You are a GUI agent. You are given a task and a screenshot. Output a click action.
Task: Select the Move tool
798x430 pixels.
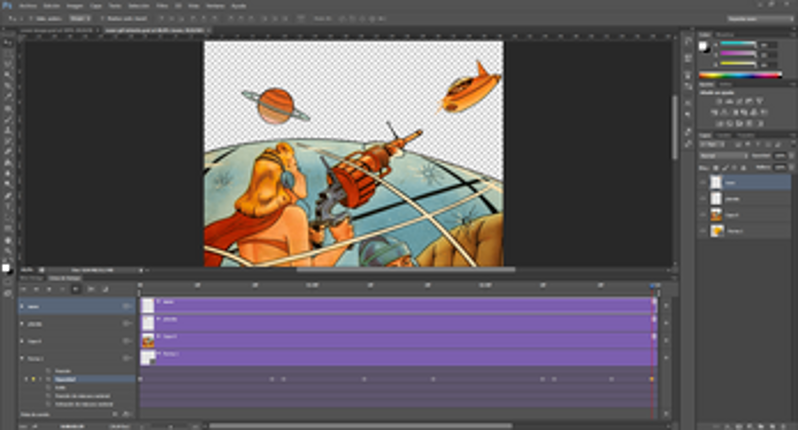(x=8, y=43)
